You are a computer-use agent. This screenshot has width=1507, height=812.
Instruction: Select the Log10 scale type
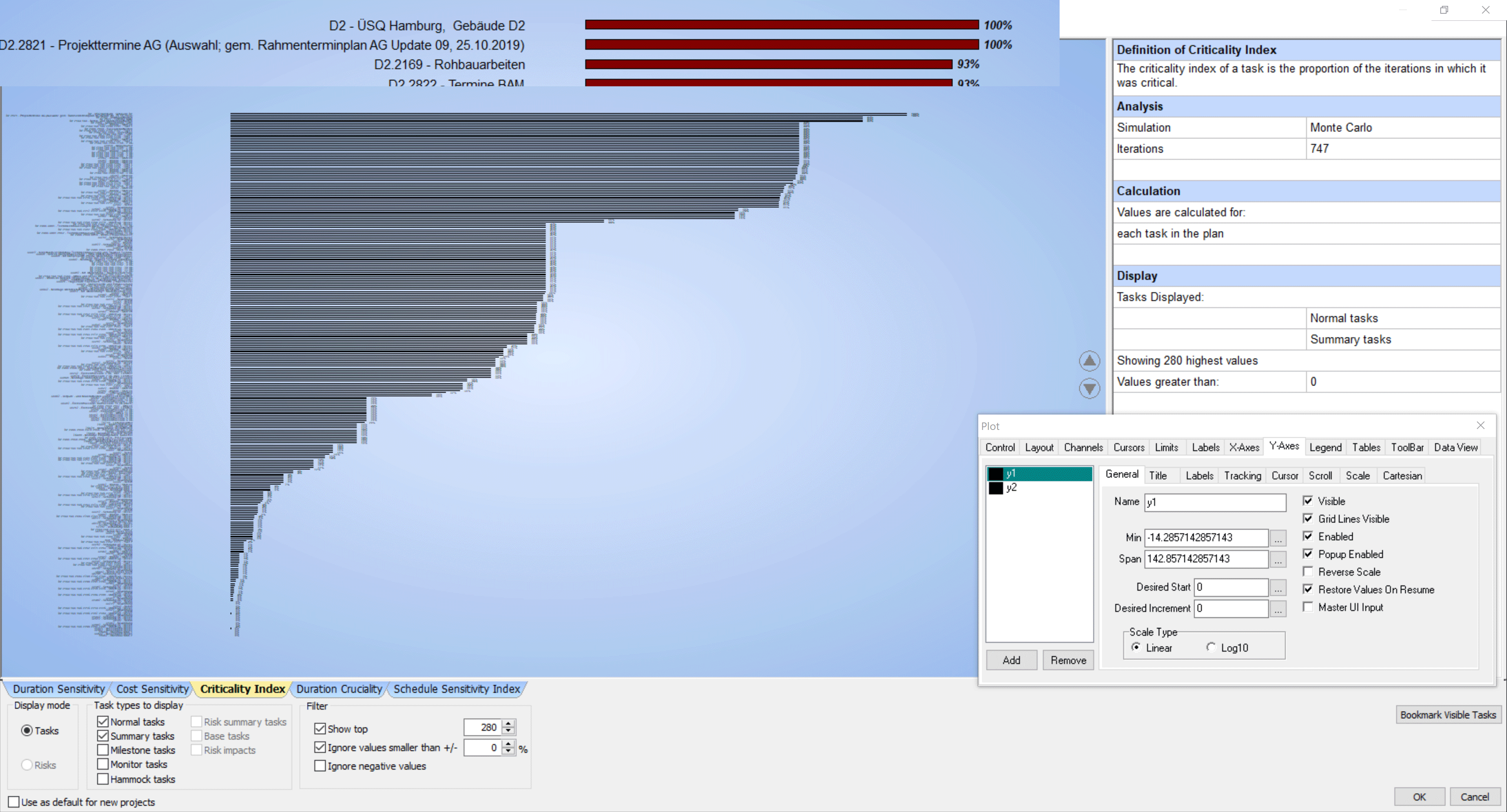[x=1211, y=647]
